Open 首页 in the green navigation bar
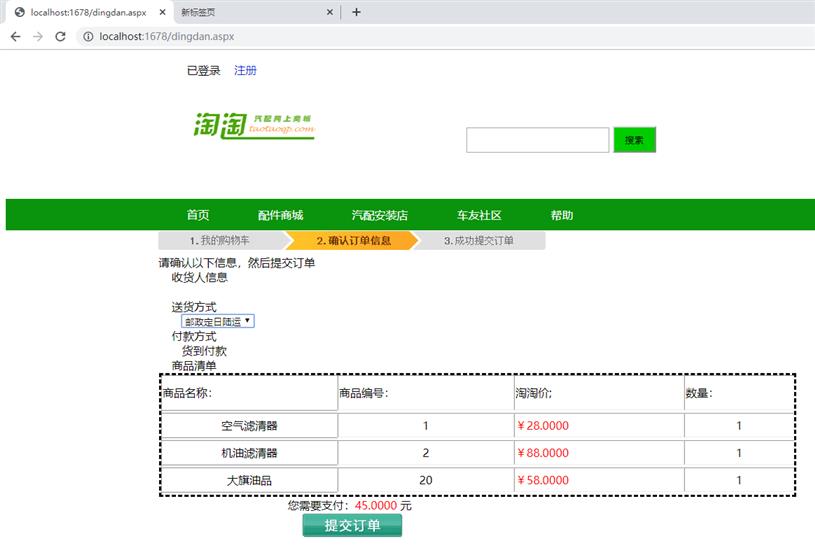 198,215
